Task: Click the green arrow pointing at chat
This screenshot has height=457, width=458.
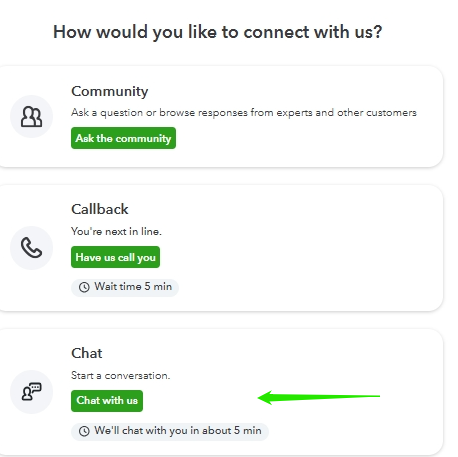Action: pos(319,397)
